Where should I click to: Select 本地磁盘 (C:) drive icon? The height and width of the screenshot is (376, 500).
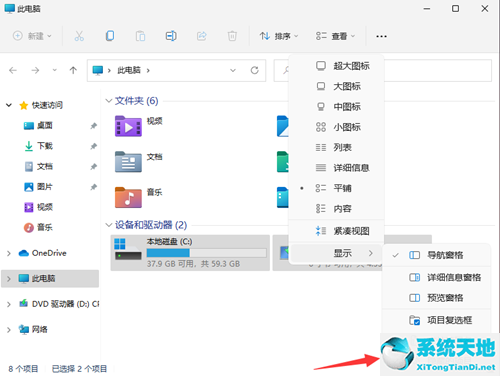128,249
